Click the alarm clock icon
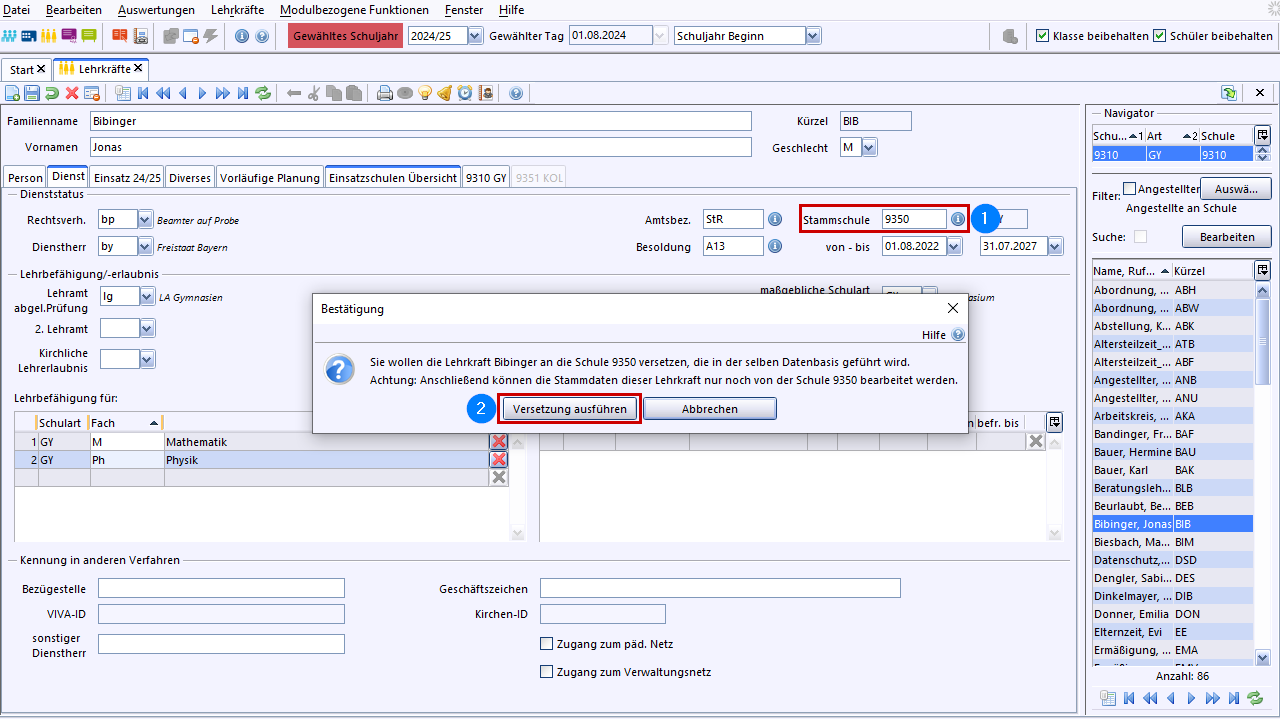1280x720 pixels. (465, 93)
